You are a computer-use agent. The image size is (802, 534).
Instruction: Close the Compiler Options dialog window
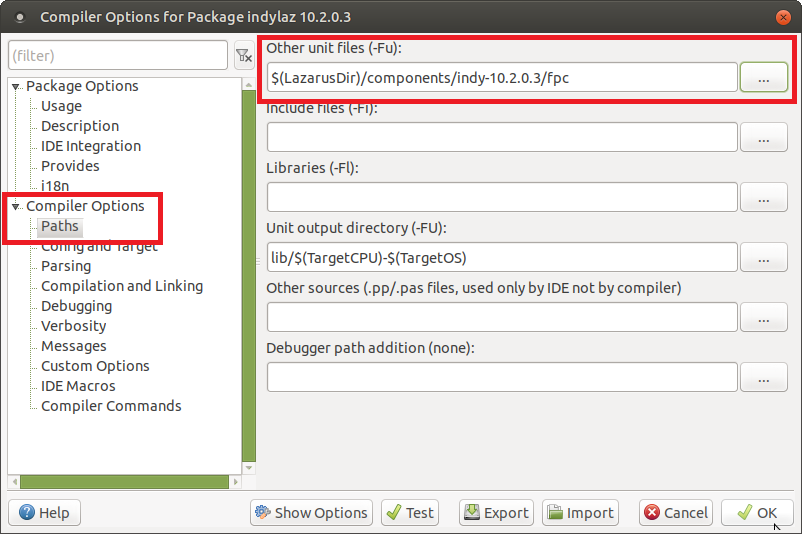pos(783,17)
